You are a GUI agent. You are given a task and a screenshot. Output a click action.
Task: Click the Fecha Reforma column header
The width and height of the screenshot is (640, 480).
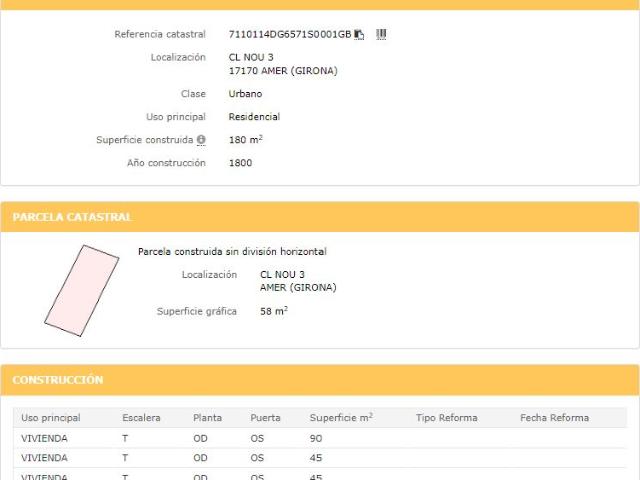[554, 418]
